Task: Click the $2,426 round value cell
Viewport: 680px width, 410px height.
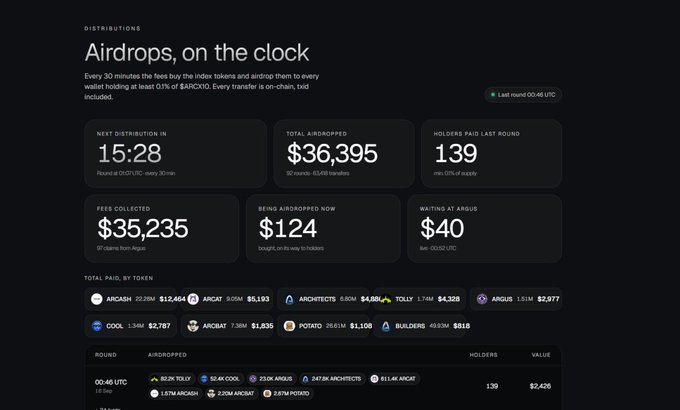Action: pos(540,386)
